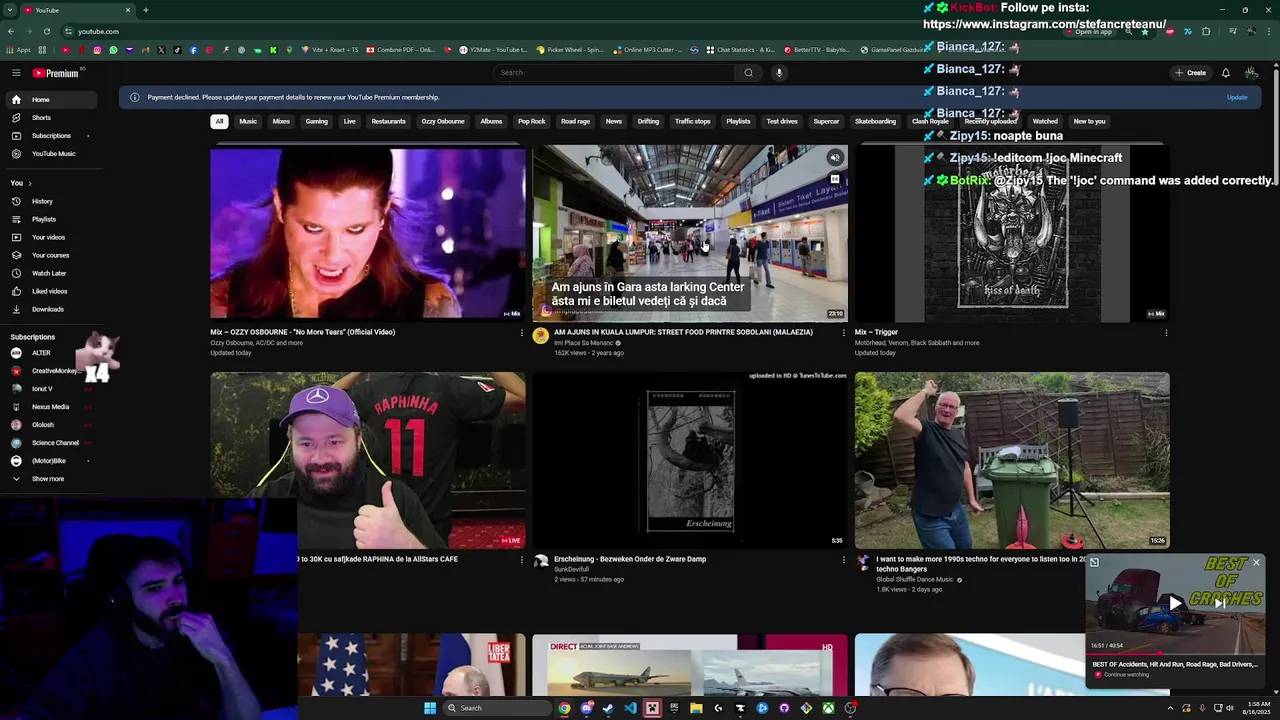Image resolution: width=1280 pixels, height=720 pixels.
Task: Toggle captions on the Kuala Lumpur preview
Action: [x=835, y=180]
